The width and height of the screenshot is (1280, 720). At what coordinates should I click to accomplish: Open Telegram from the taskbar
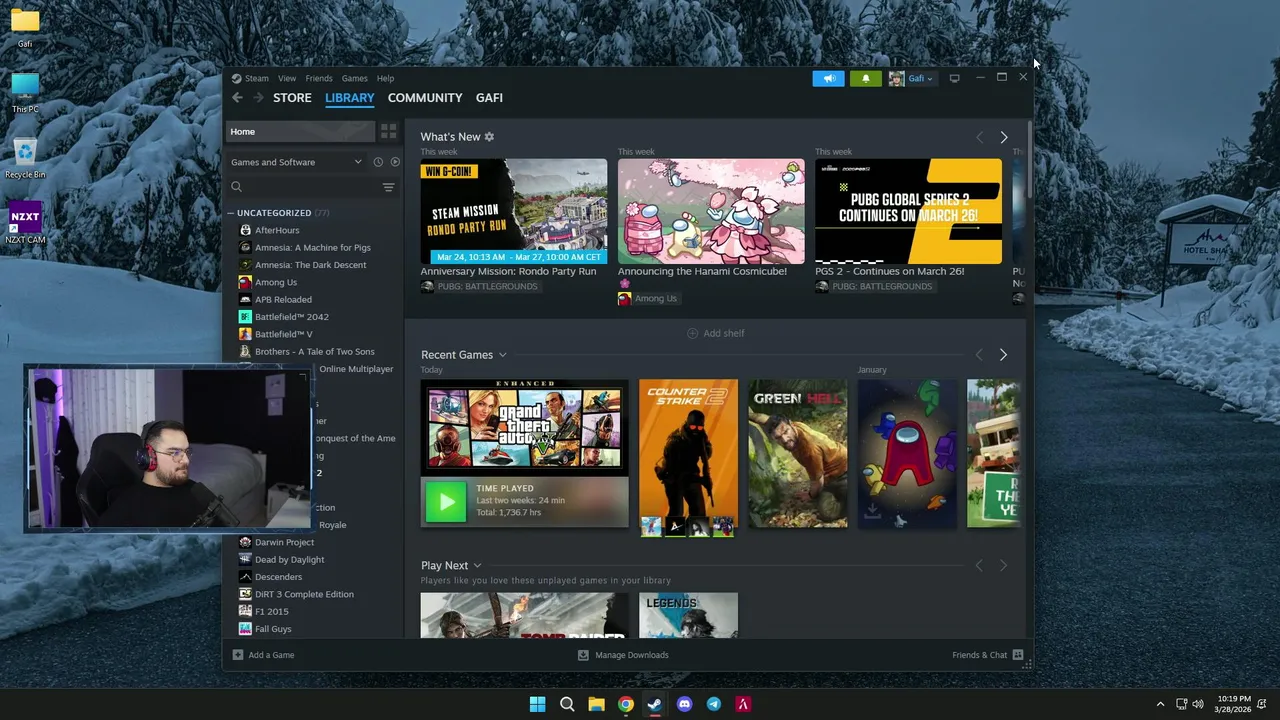click(713, 704)
